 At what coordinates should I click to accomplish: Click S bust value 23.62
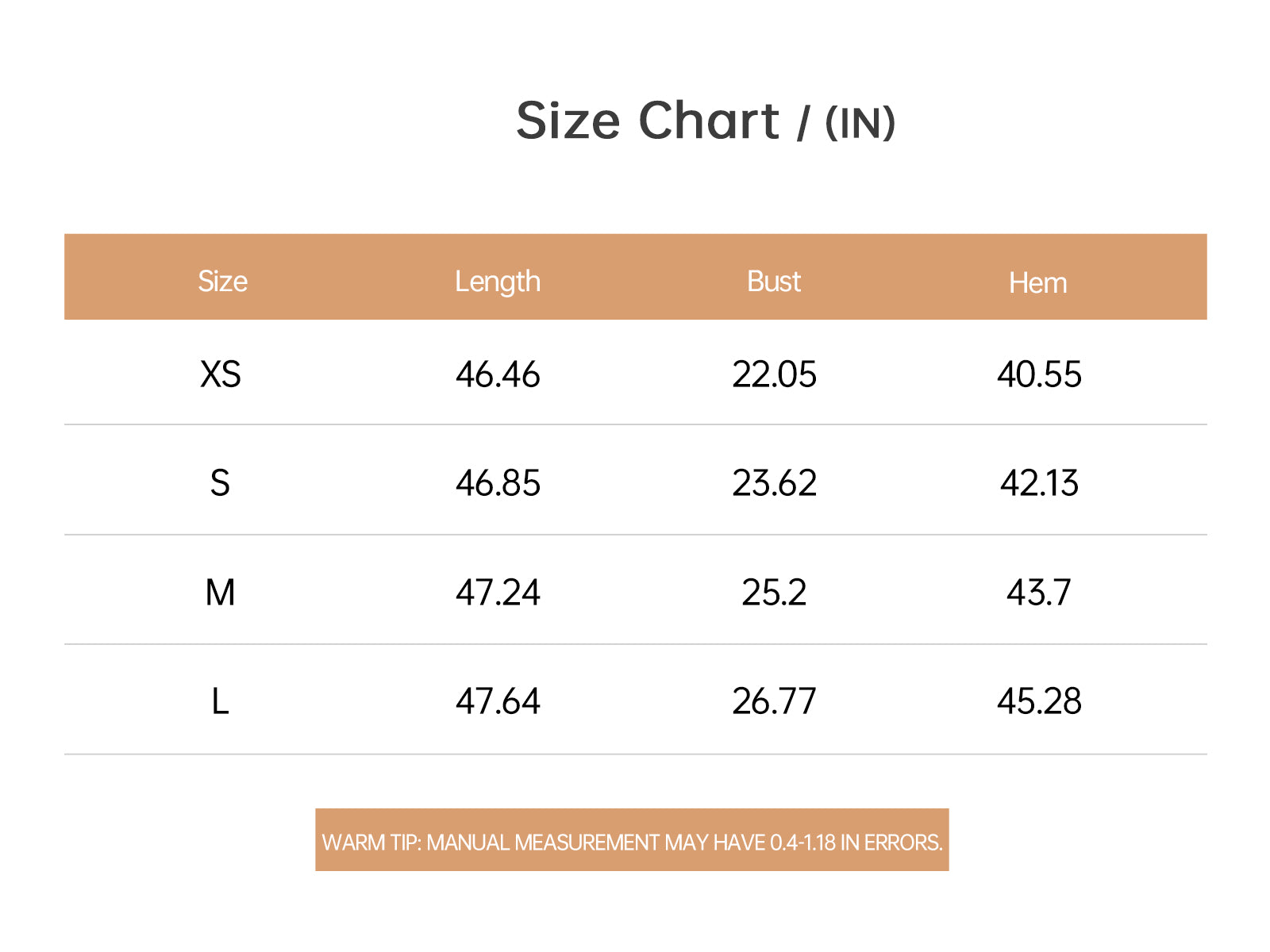[774, 483]
